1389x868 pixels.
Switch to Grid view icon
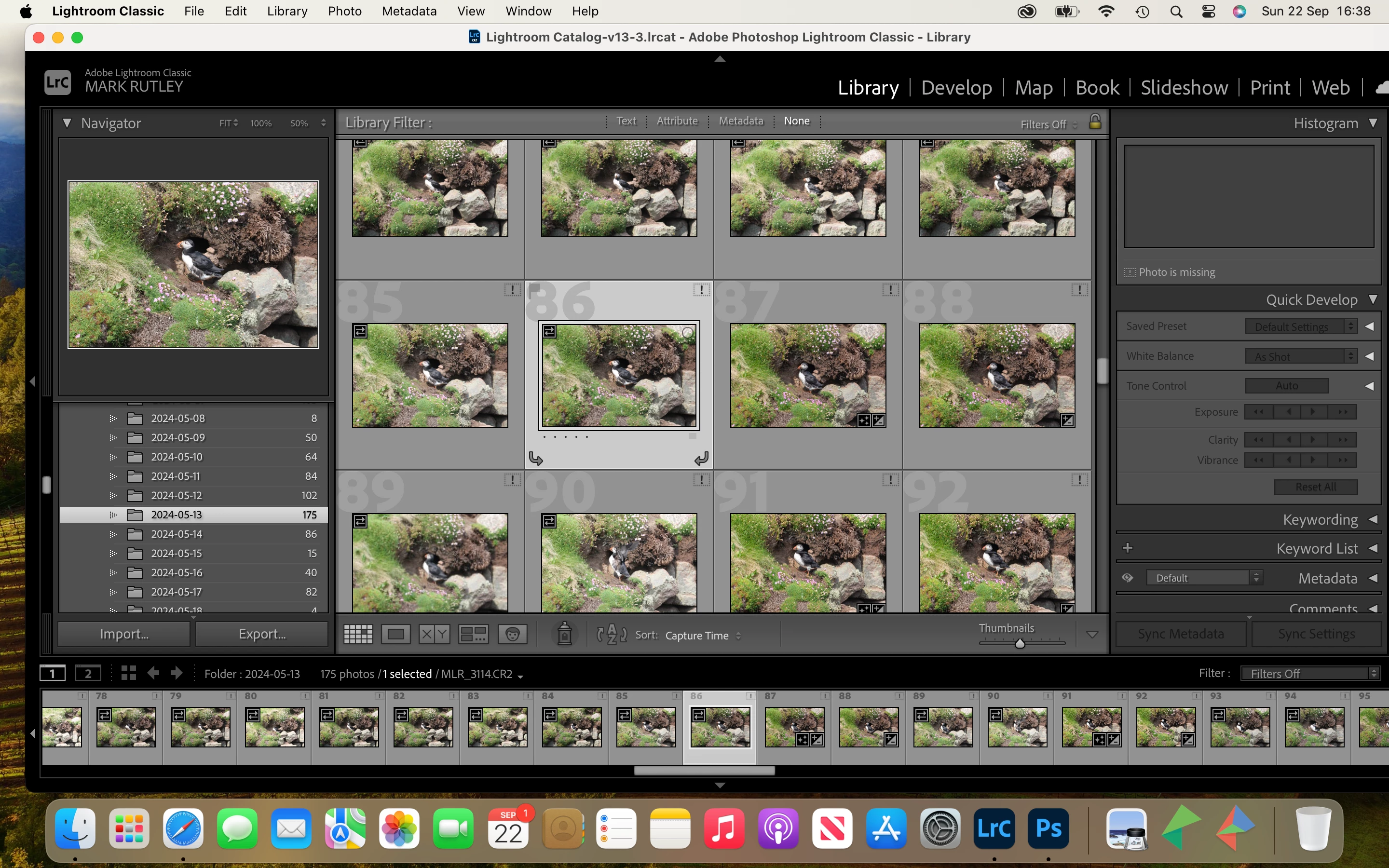click(x=357, y=634)
